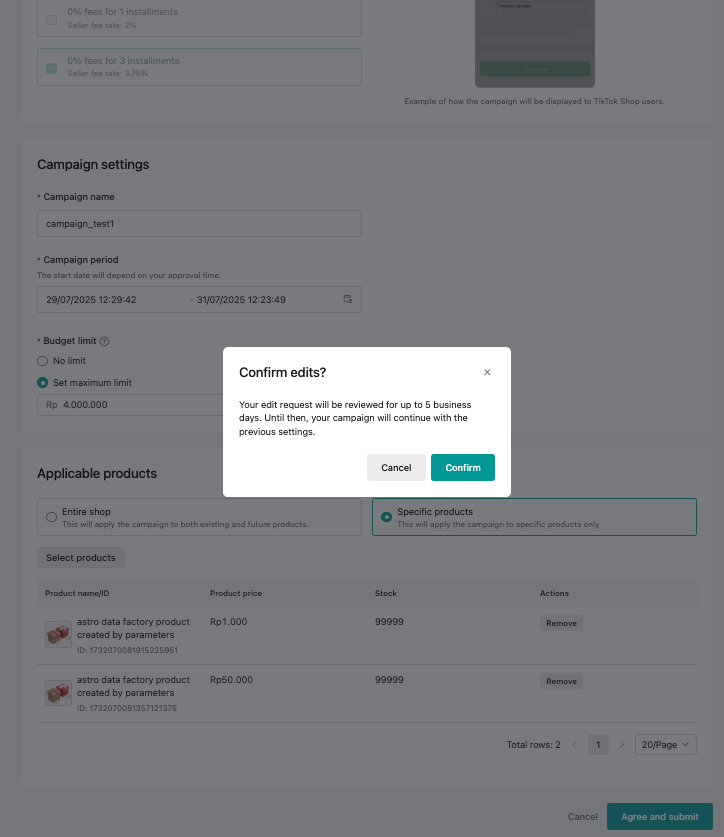
Task: Cancel the confirm edits dialog
Action: (x=396, y=468)
